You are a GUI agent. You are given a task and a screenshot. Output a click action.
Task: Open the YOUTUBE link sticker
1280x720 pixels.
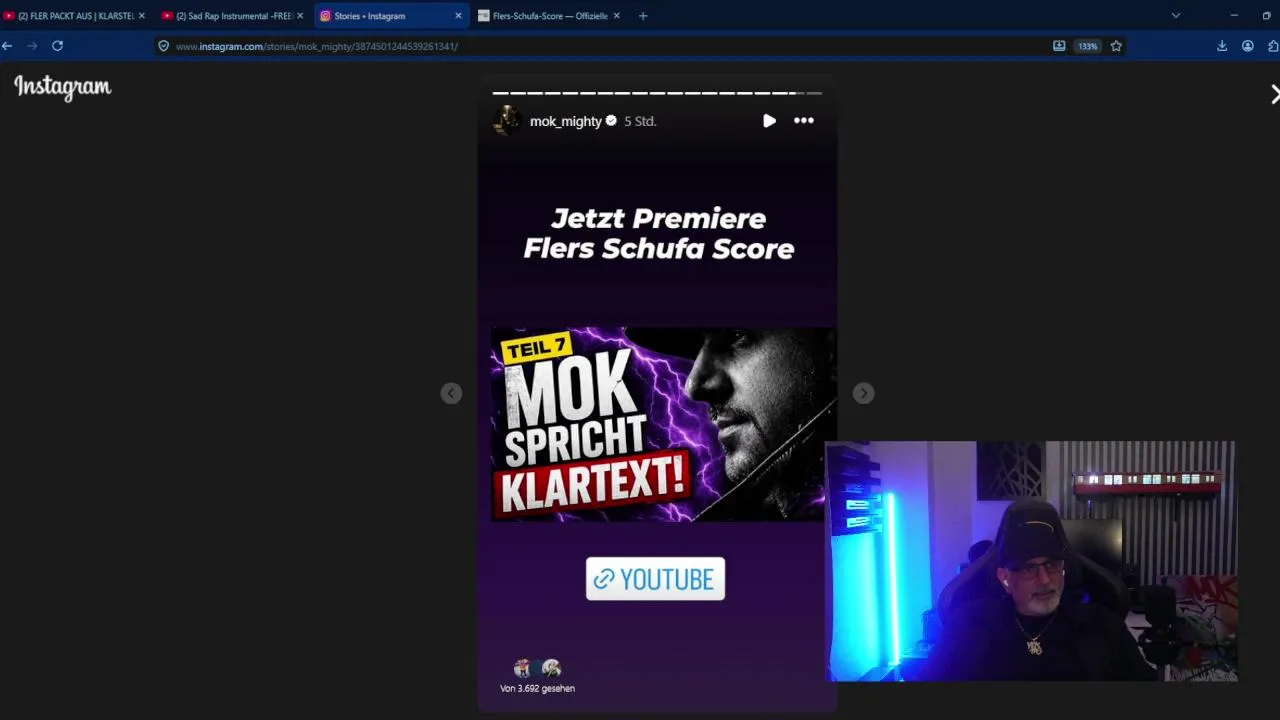point(655,579)
